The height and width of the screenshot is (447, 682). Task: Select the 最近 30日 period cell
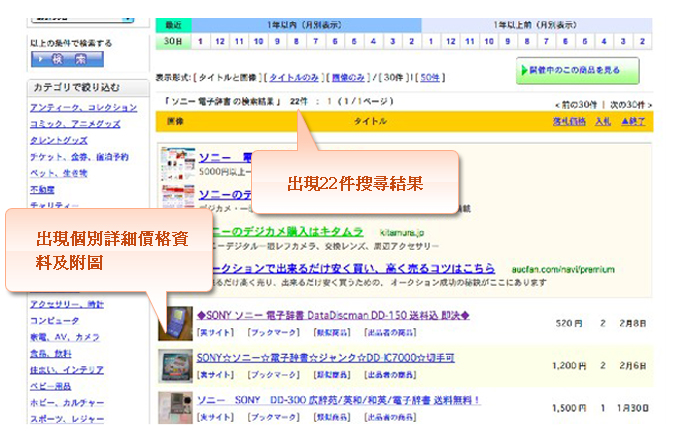[173, 41]
